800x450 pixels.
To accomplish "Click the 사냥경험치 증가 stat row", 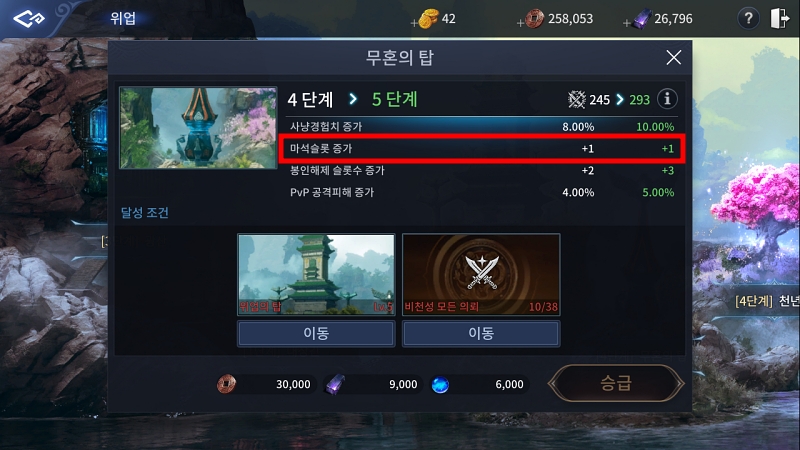I will 482,127.
